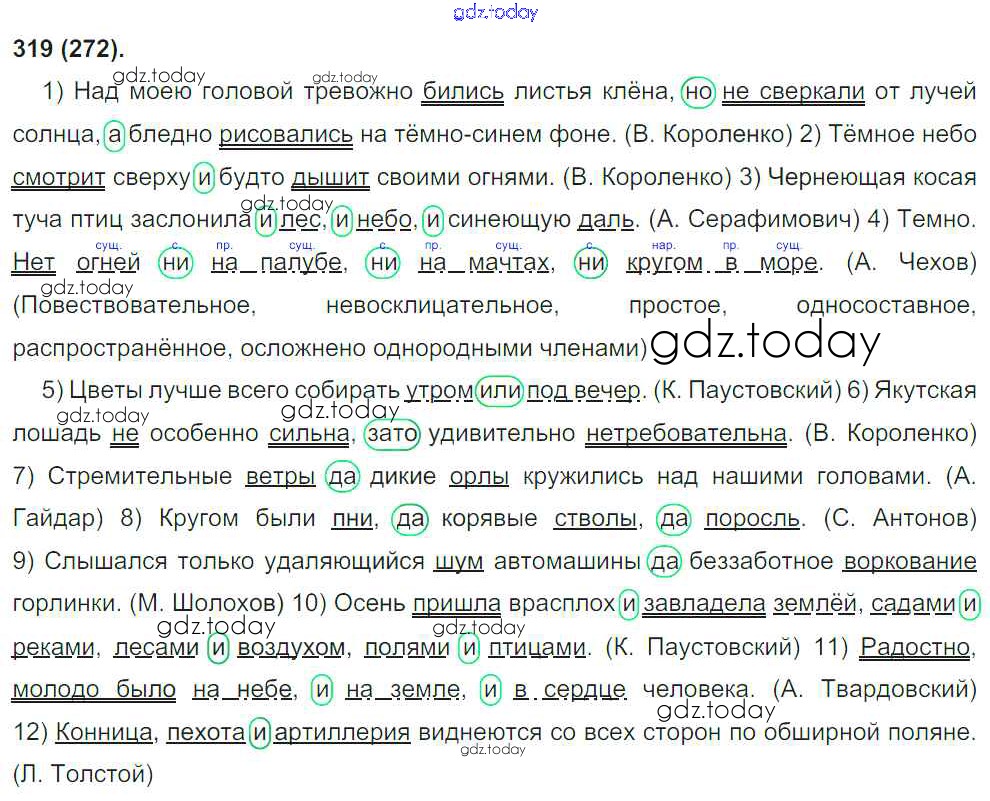
Task: Click the large black gdz.today watermark
Action: tap(765, 342)
